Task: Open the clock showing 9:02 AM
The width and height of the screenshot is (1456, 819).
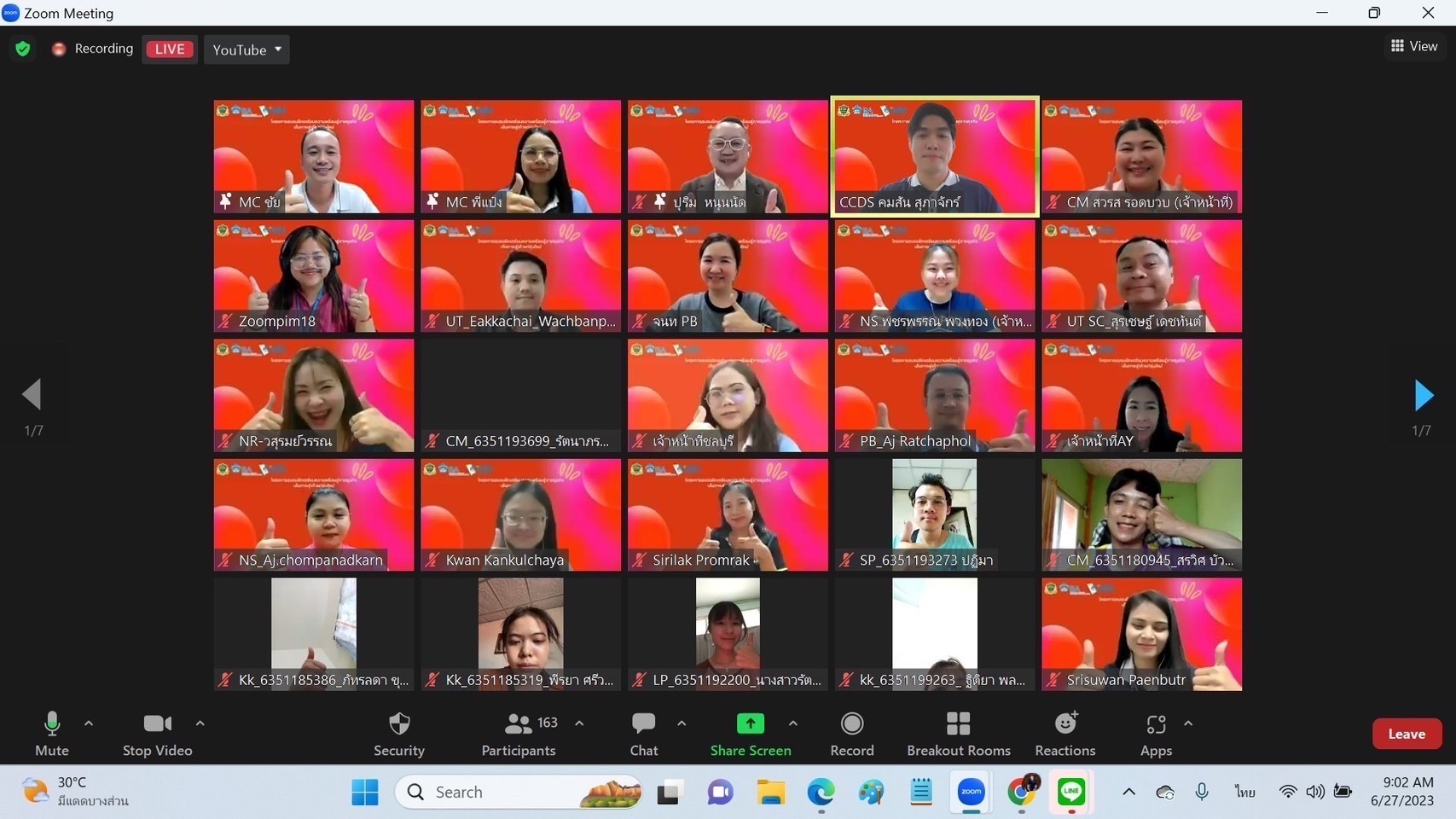Action: tap(1401, 792)
